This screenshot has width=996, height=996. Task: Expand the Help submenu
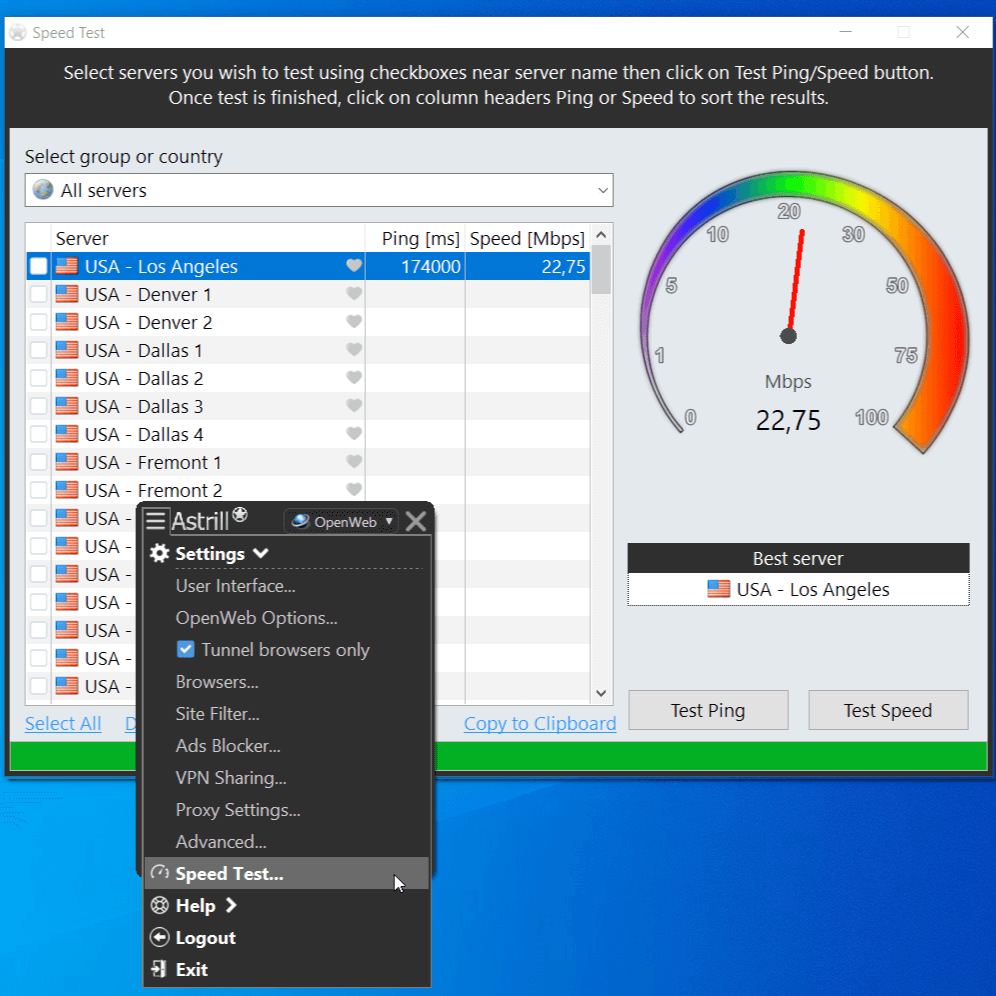(231, 905)
